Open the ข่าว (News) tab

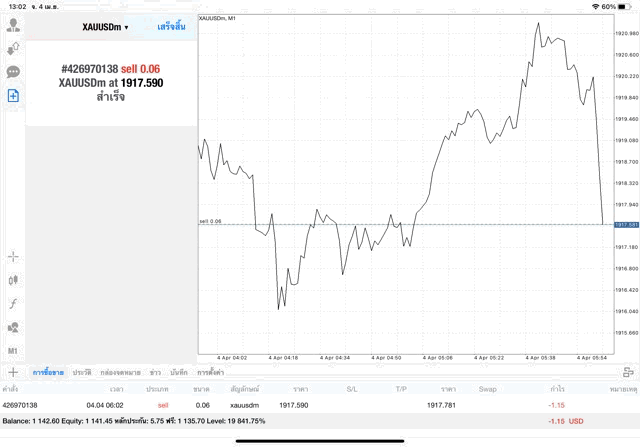(x=155, y=372)
